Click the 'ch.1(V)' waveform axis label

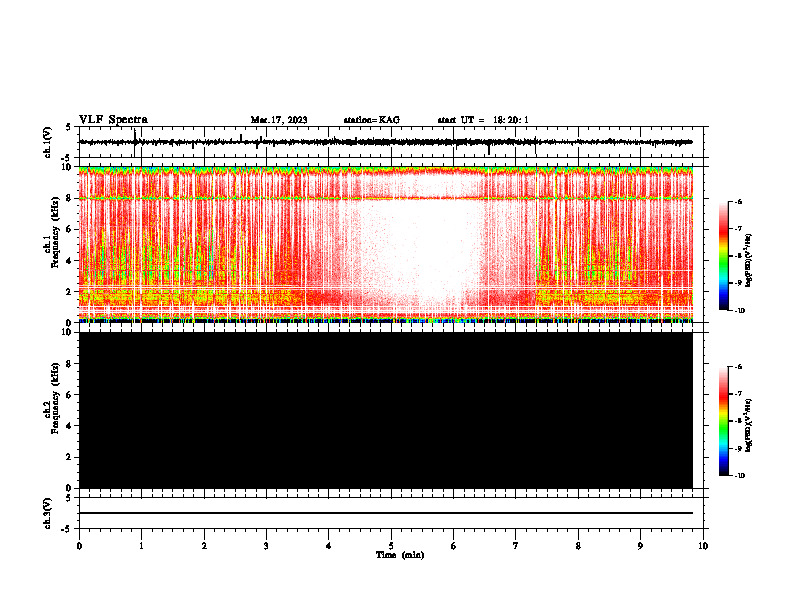pos(48,142)
